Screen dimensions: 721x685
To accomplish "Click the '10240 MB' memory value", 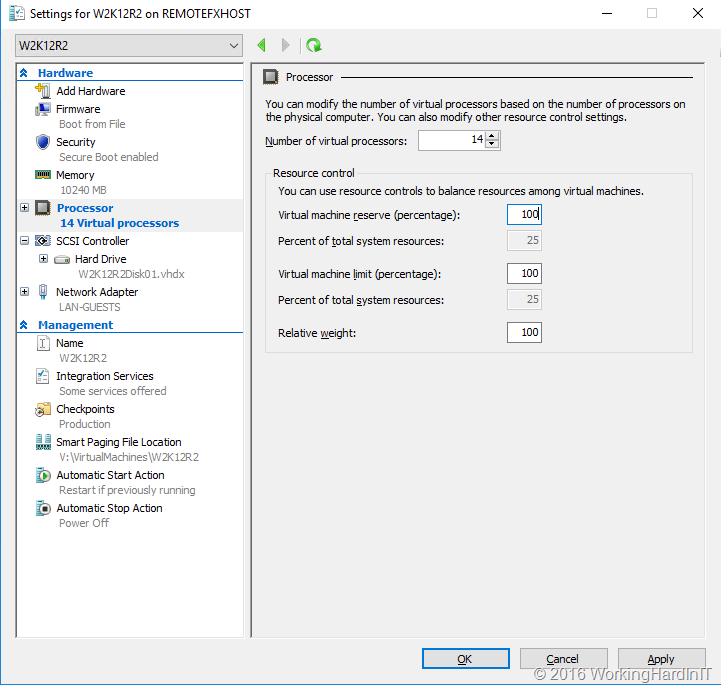I will coord(83,190).
